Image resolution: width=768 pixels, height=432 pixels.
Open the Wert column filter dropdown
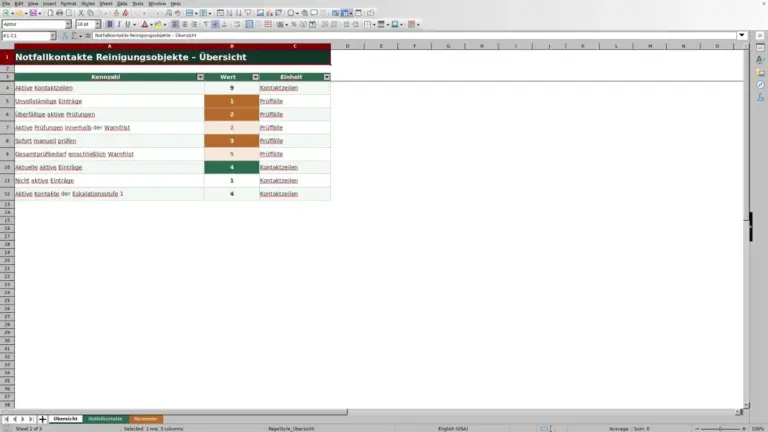(255, 77)
